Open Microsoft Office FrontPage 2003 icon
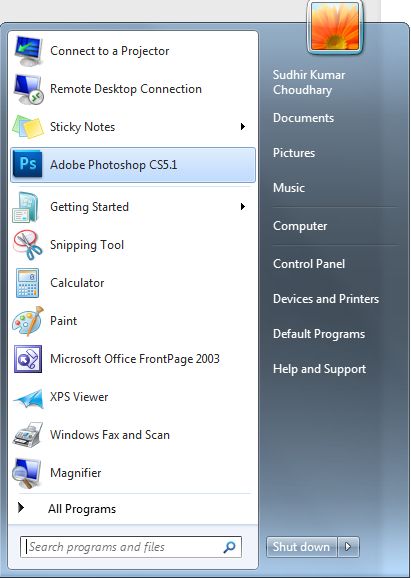This screenshot has width=411, height=578. 28,359
